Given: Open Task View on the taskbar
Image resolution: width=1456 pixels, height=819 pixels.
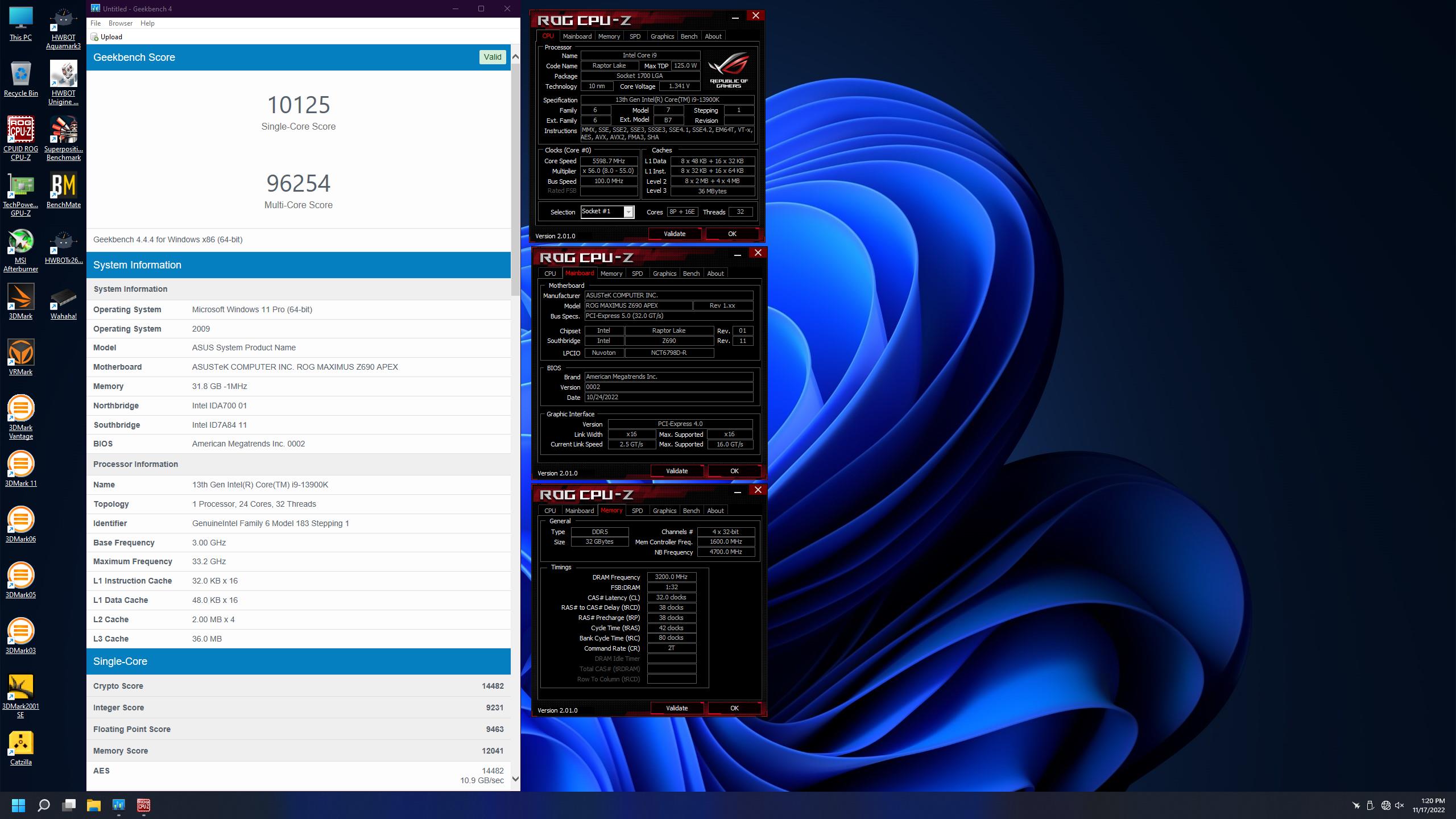Looking at the screenshot, I should click(x=69, y=805).
